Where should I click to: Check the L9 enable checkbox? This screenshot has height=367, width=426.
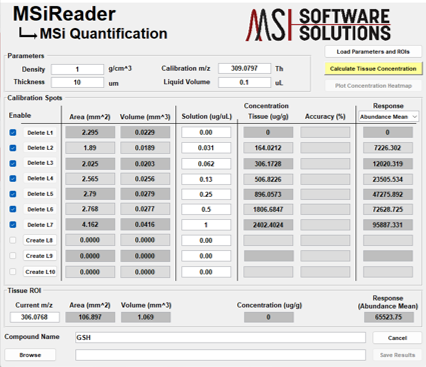(x=13, y=256)
